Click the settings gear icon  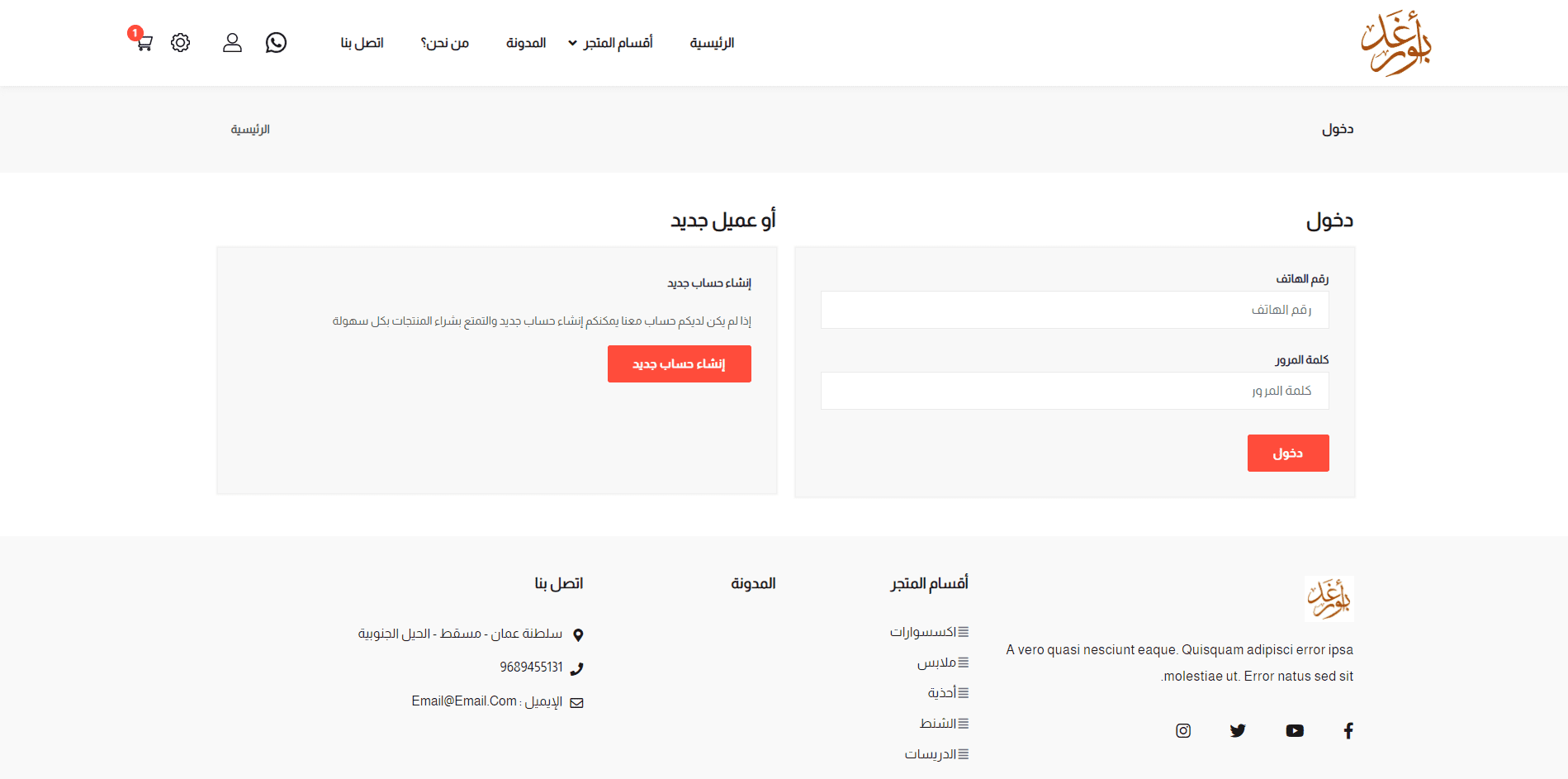click(180, 42)
